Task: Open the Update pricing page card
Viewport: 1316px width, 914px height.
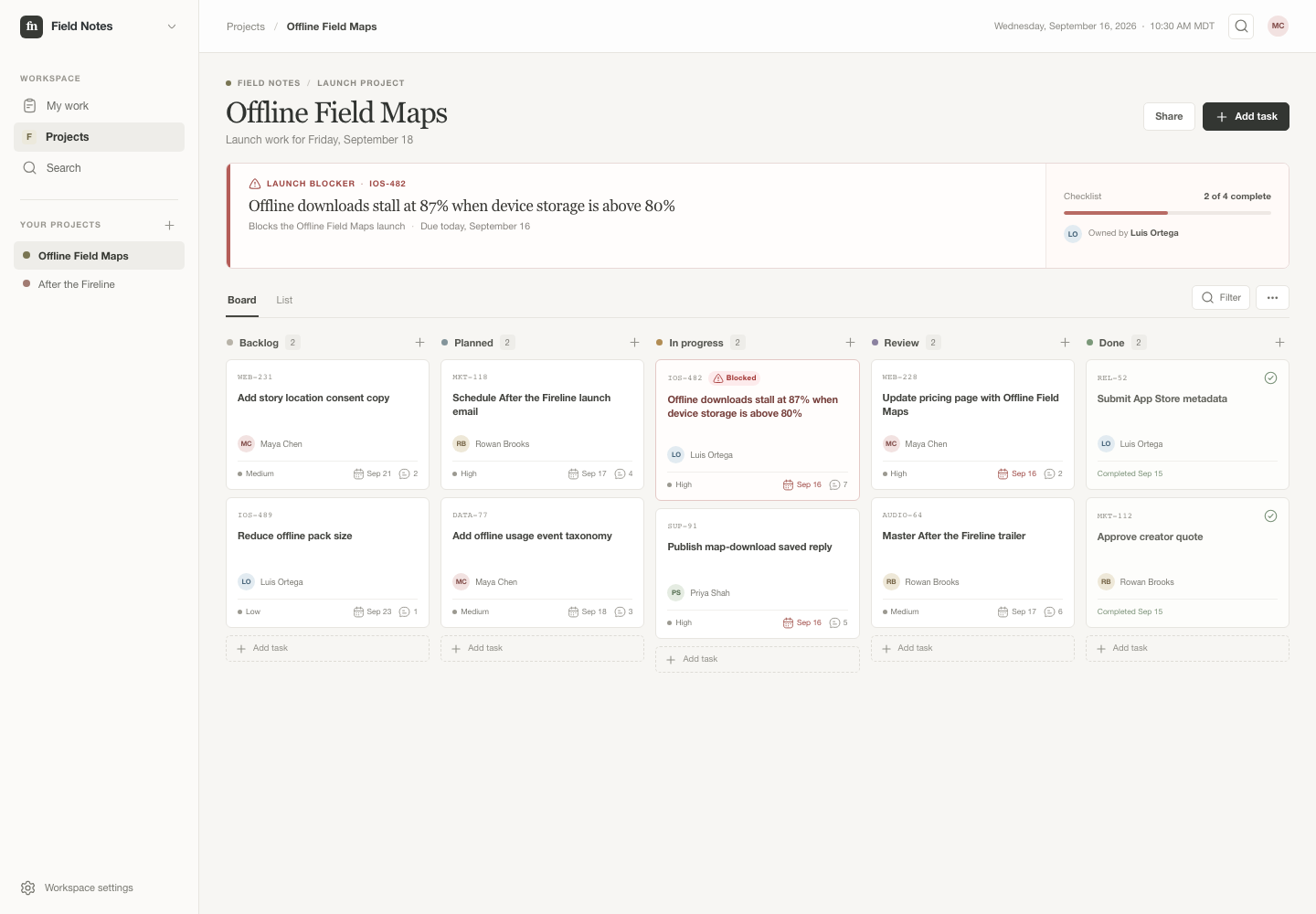Action: (972, 424)
